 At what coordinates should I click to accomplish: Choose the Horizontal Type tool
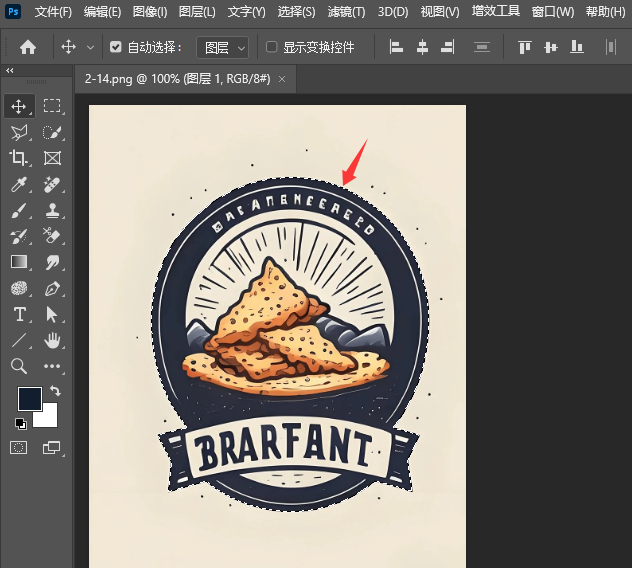(19, 314)
